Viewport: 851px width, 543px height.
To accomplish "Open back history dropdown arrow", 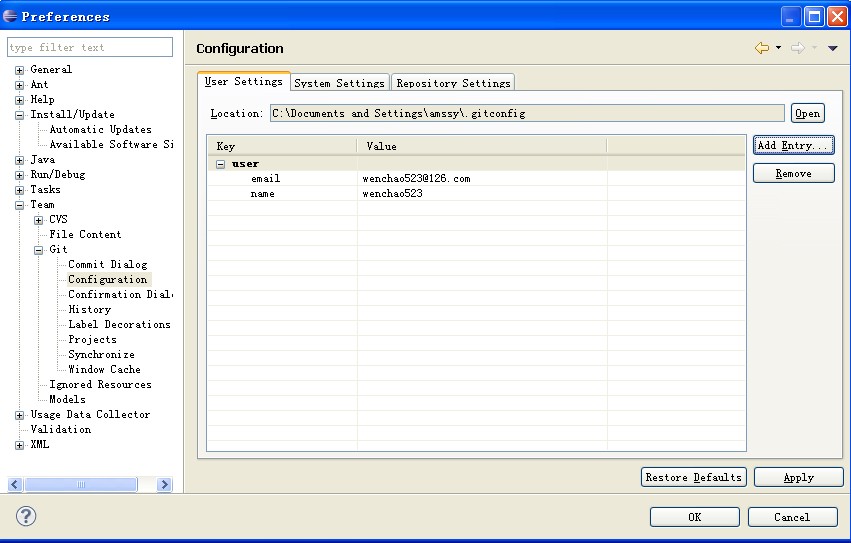I will pyautogui.click(x=778, y=48).
